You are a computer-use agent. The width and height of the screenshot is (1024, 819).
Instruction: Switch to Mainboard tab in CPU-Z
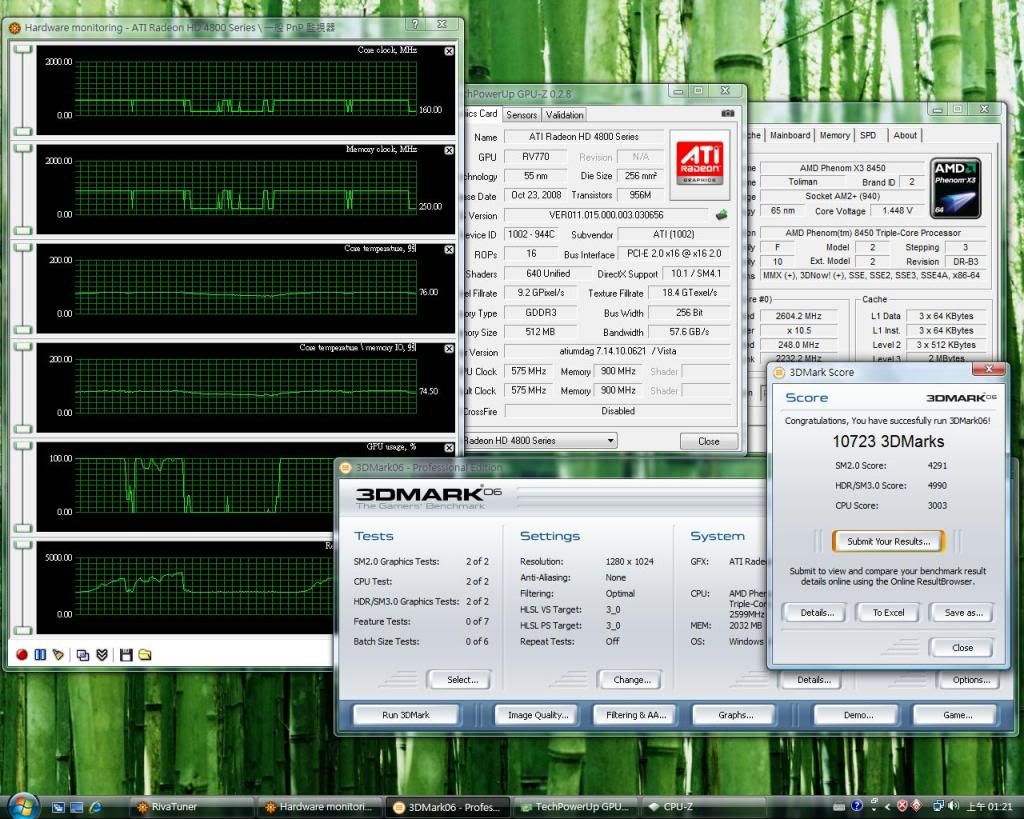point(790,135)
